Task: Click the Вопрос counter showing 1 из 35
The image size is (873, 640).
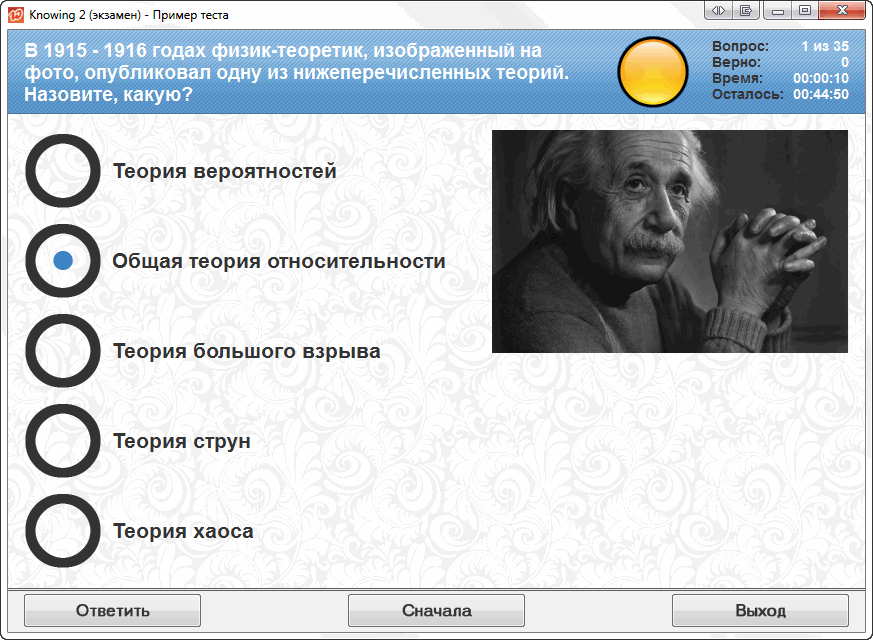Action: pyautogui.click(x=780, y=46)
